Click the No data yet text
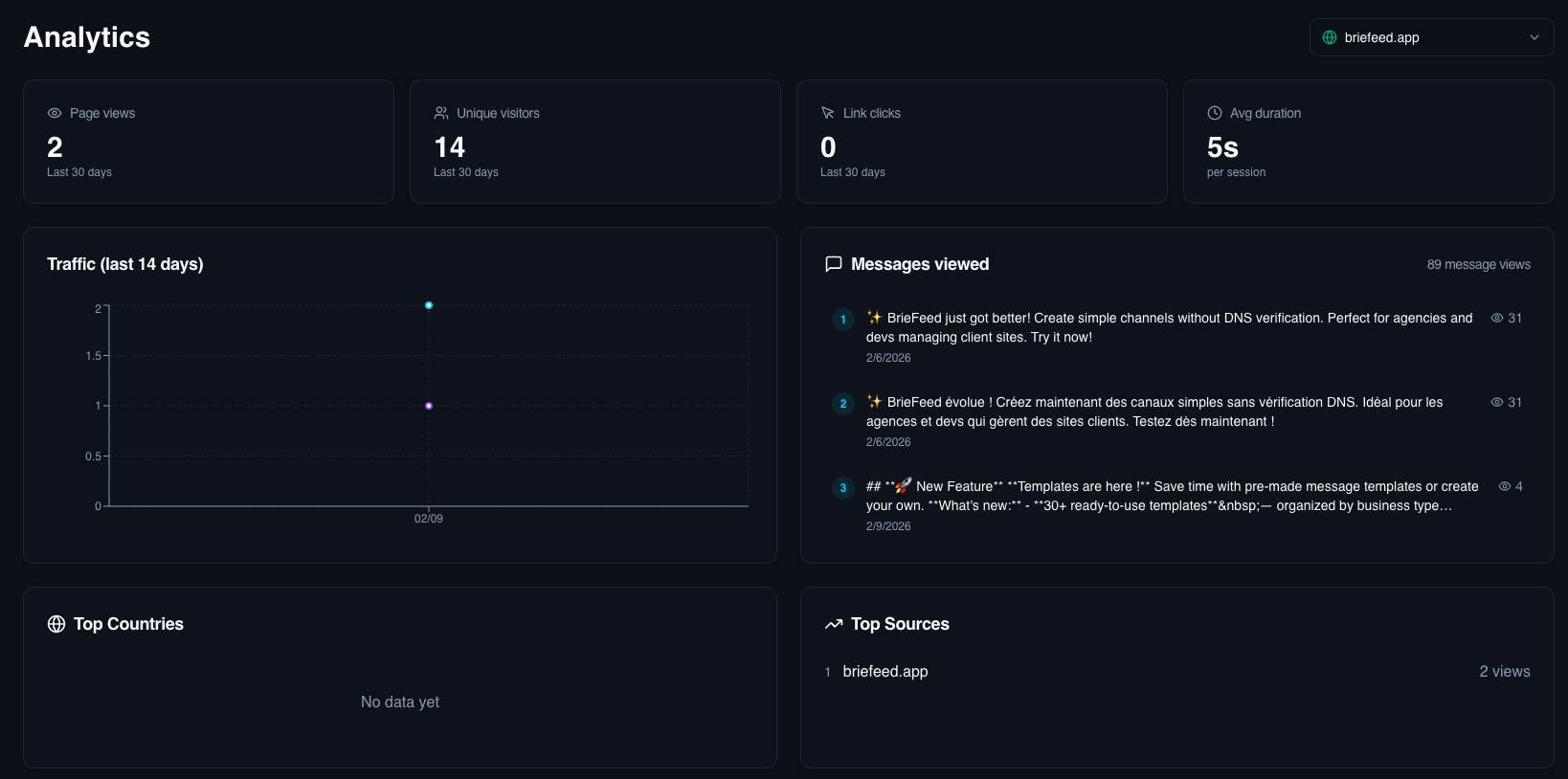This screenshot has height=779, width=1568. (400, 701)
